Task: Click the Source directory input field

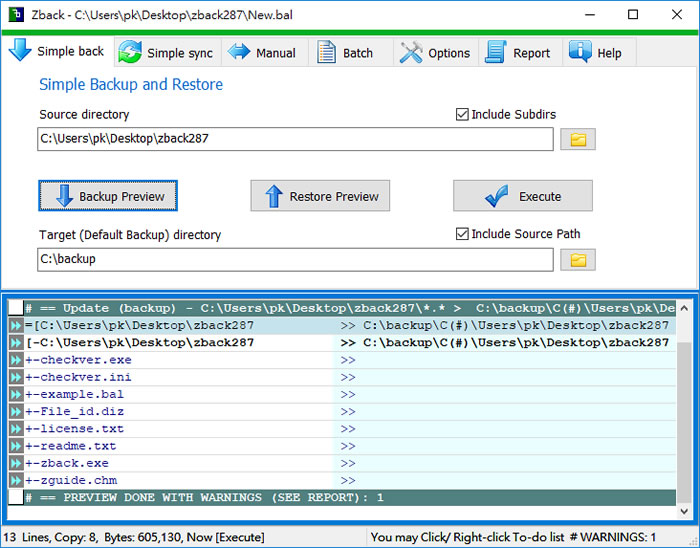Action: pos(295,139)
